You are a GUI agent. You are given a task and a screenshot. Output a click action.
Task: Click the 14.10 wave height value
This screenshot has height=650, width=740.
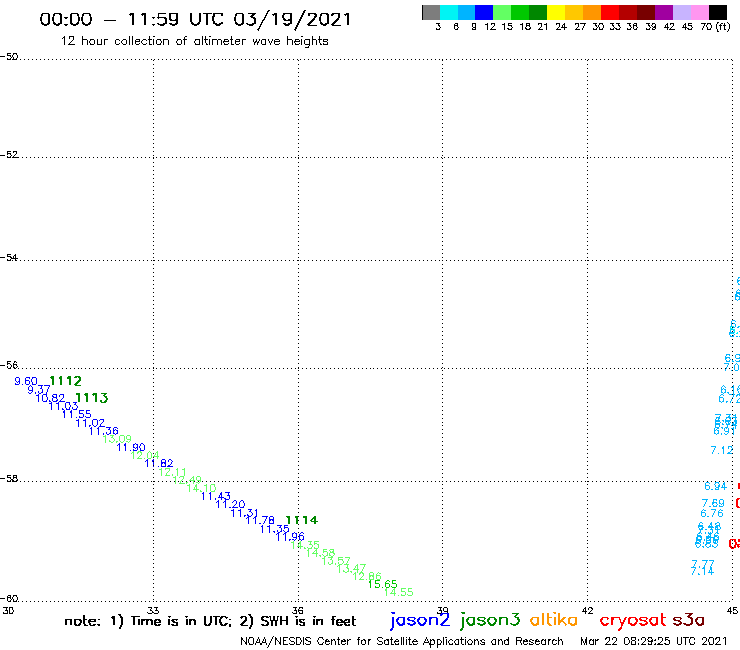pos(202,488)
